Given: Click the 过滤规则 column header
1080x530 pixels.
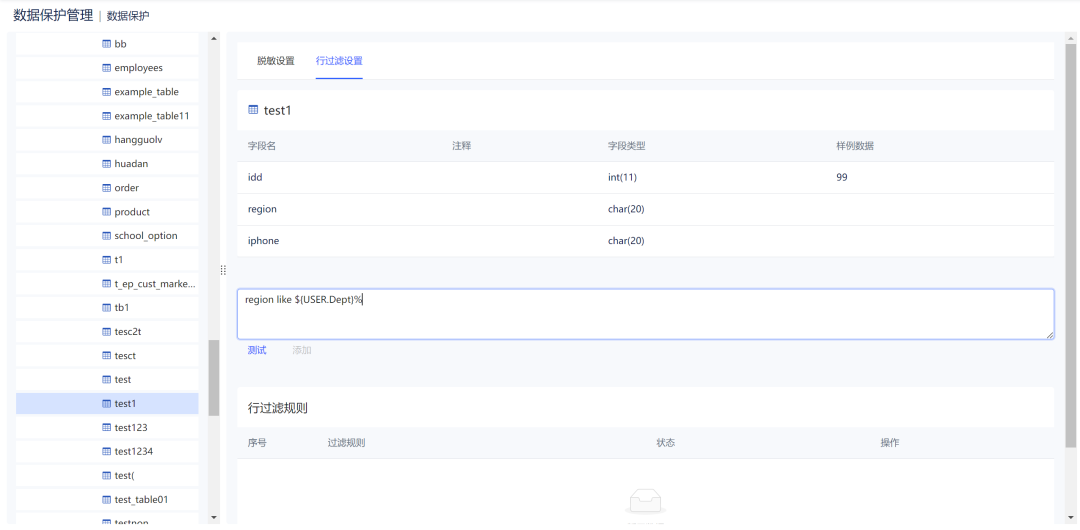Looking at the screenshot, I should [346, 442].
